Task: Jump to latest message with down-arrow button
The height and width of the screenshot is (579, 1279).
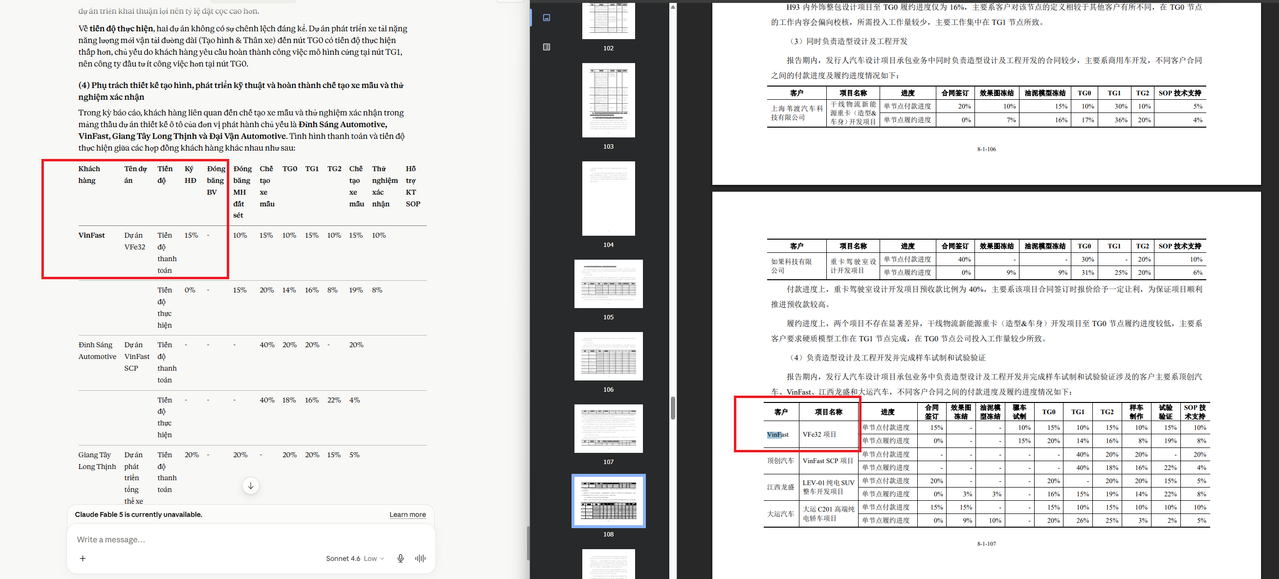Action: 251,486
